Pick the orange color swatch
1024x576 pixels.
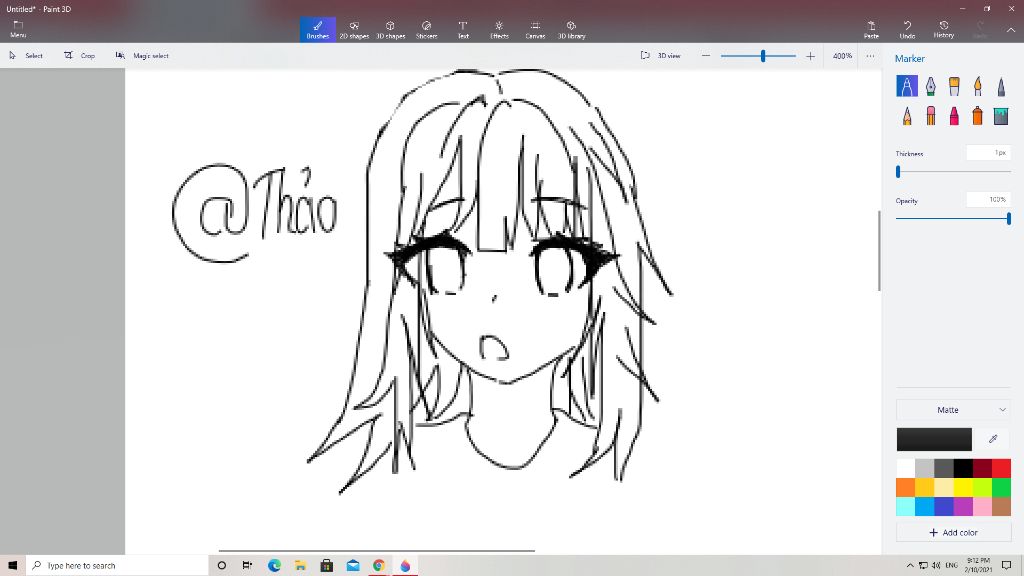pos(905,487)
